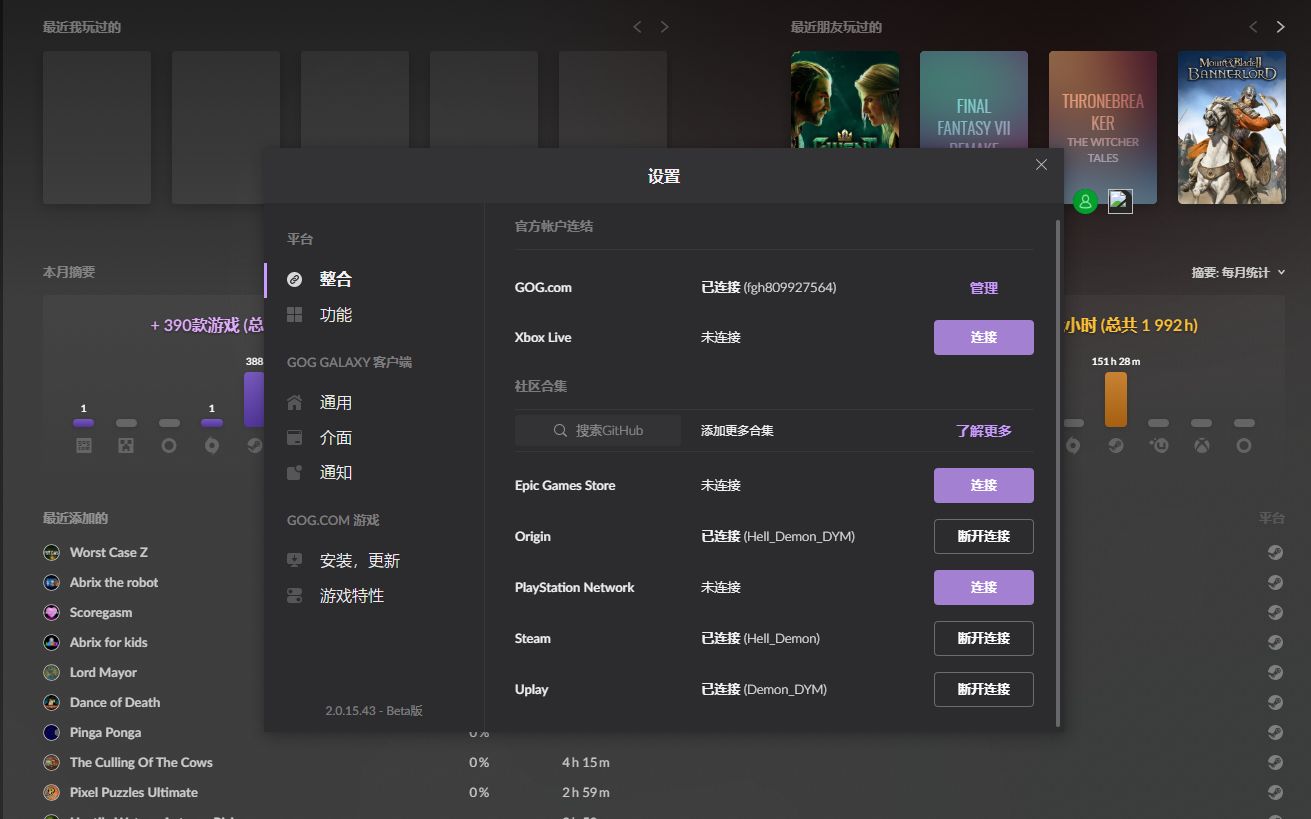Open the 游戏特性 game features icon

294,596
